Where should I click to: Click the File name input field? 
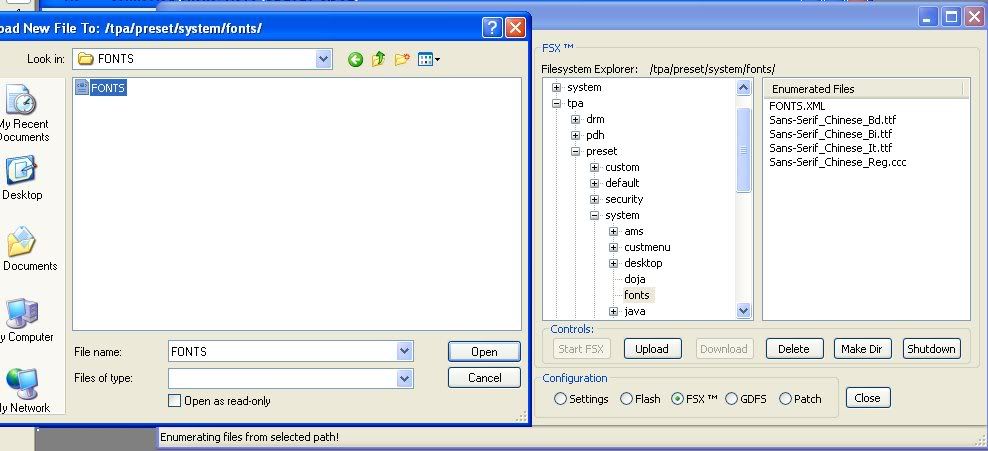282,351
